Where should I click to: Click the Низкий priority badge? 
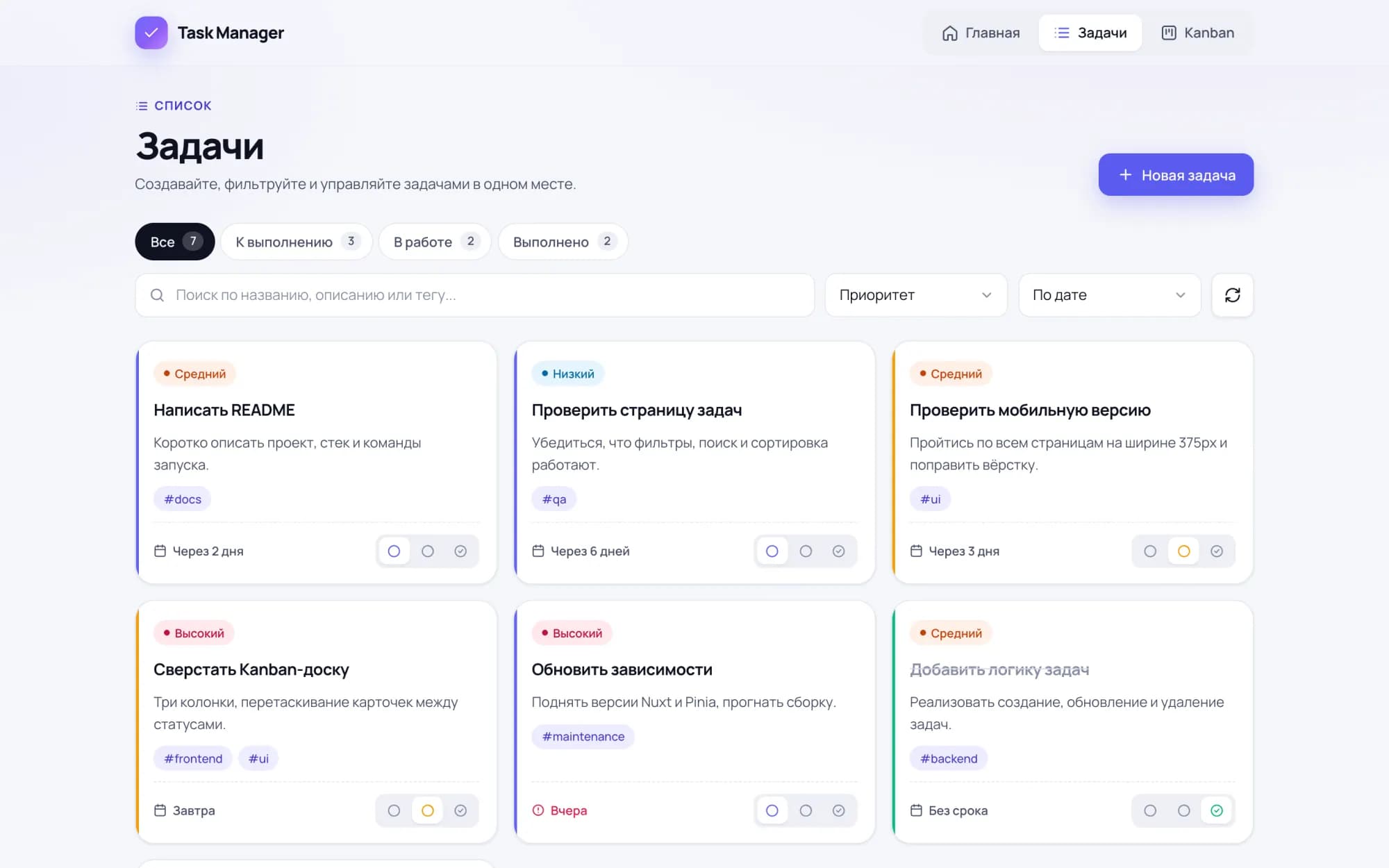568,374
